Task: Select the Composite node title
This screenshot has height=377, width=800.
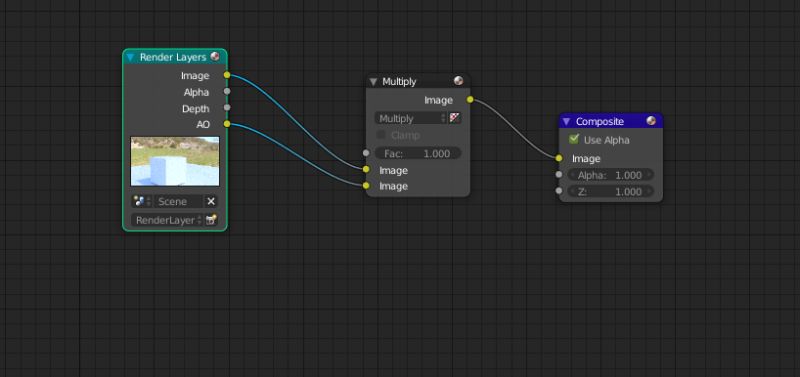Action: tap(600, 121)
